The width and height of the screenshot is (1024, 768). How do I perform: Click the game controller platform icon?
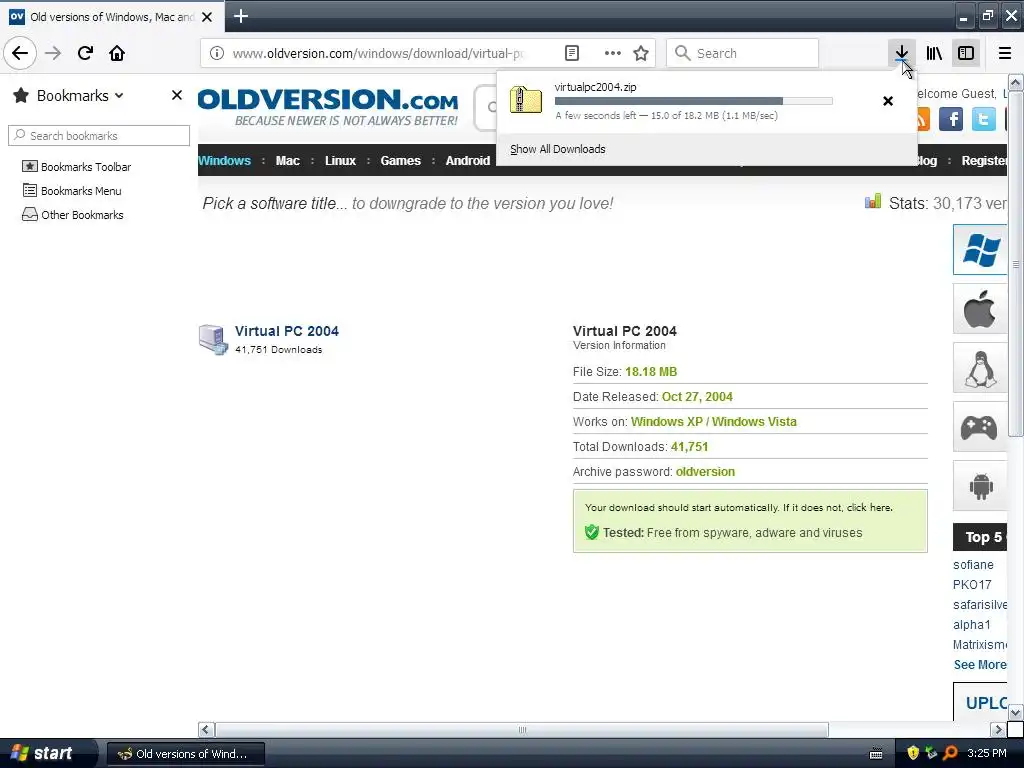click(x=980, y=427)
